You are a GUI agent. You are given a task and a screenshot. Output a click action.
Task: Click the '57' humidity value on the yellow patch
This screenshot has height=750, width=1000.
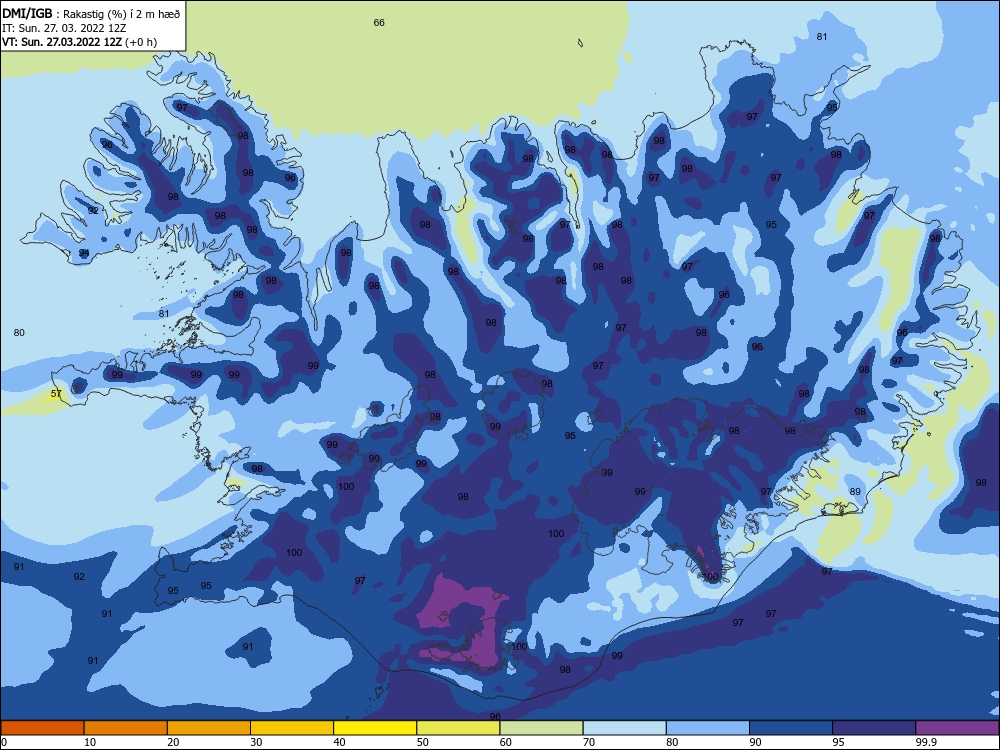(56, 393)
